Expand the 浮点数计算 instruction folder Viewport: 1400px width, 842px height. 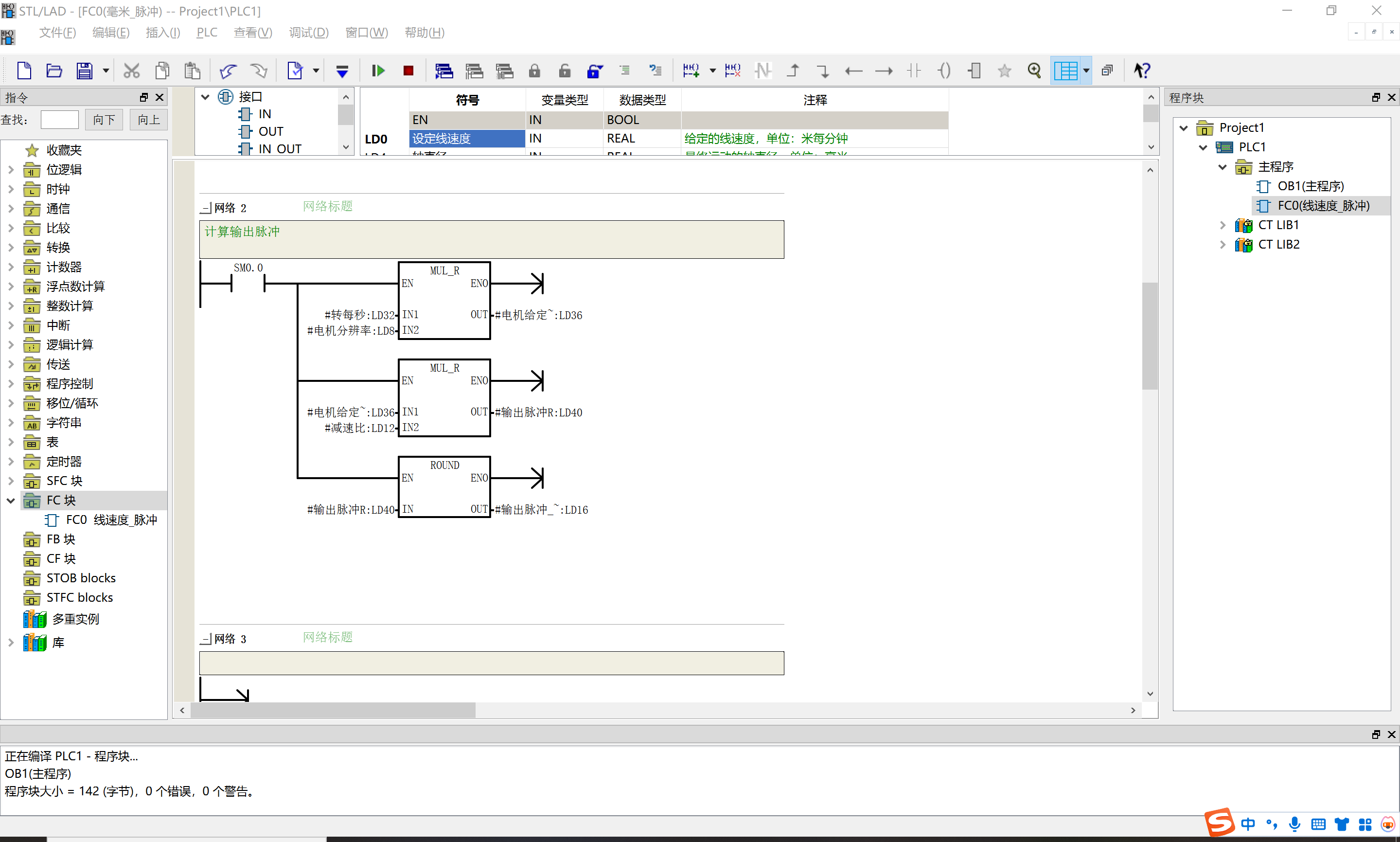point(11,287)
